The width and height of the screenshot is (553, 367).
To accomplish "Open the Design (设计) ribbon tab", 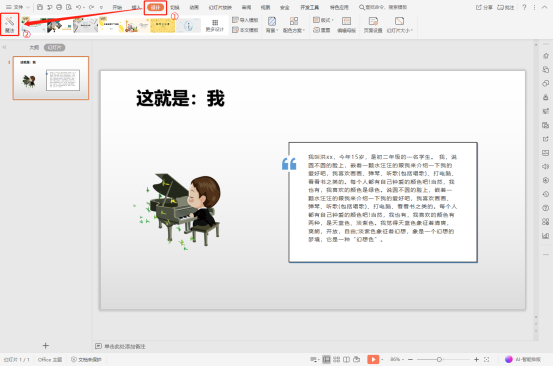I will point(155,7).
